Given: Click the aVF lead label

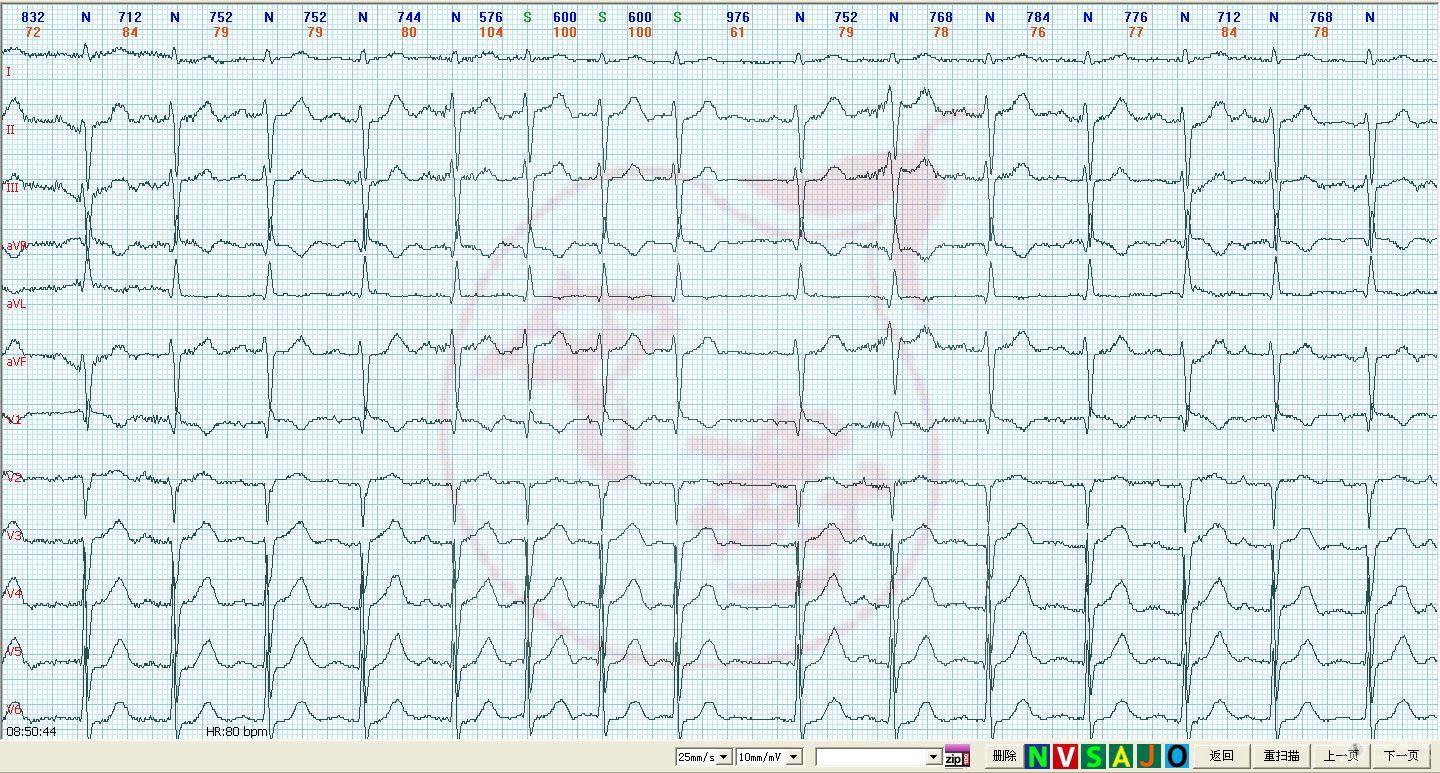Looking at the screenshot, I should [16, 361].
